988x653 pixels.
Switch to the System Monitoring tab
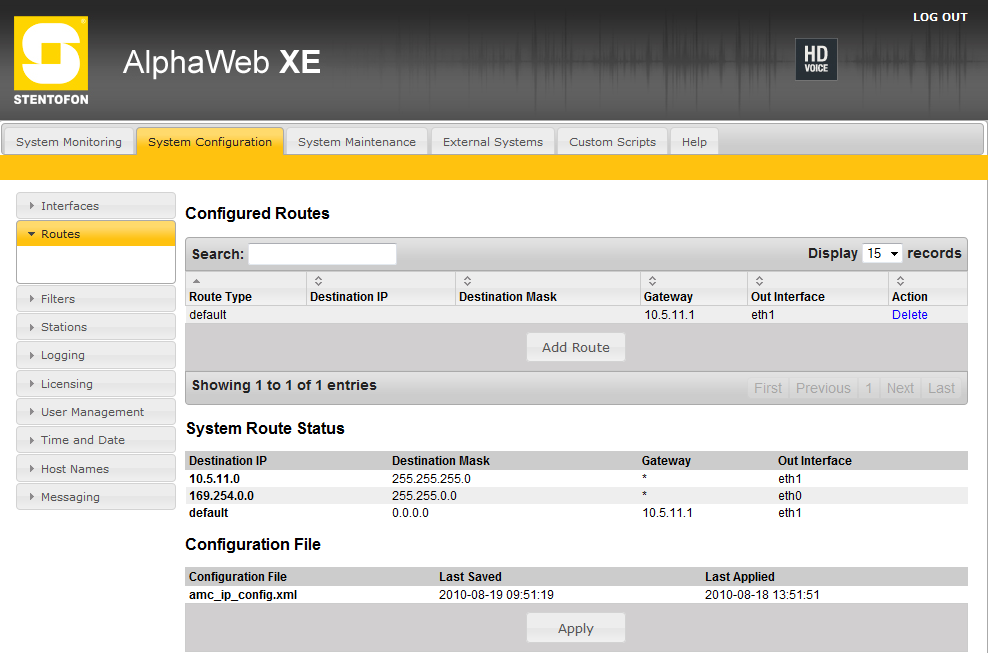point(69,142)
